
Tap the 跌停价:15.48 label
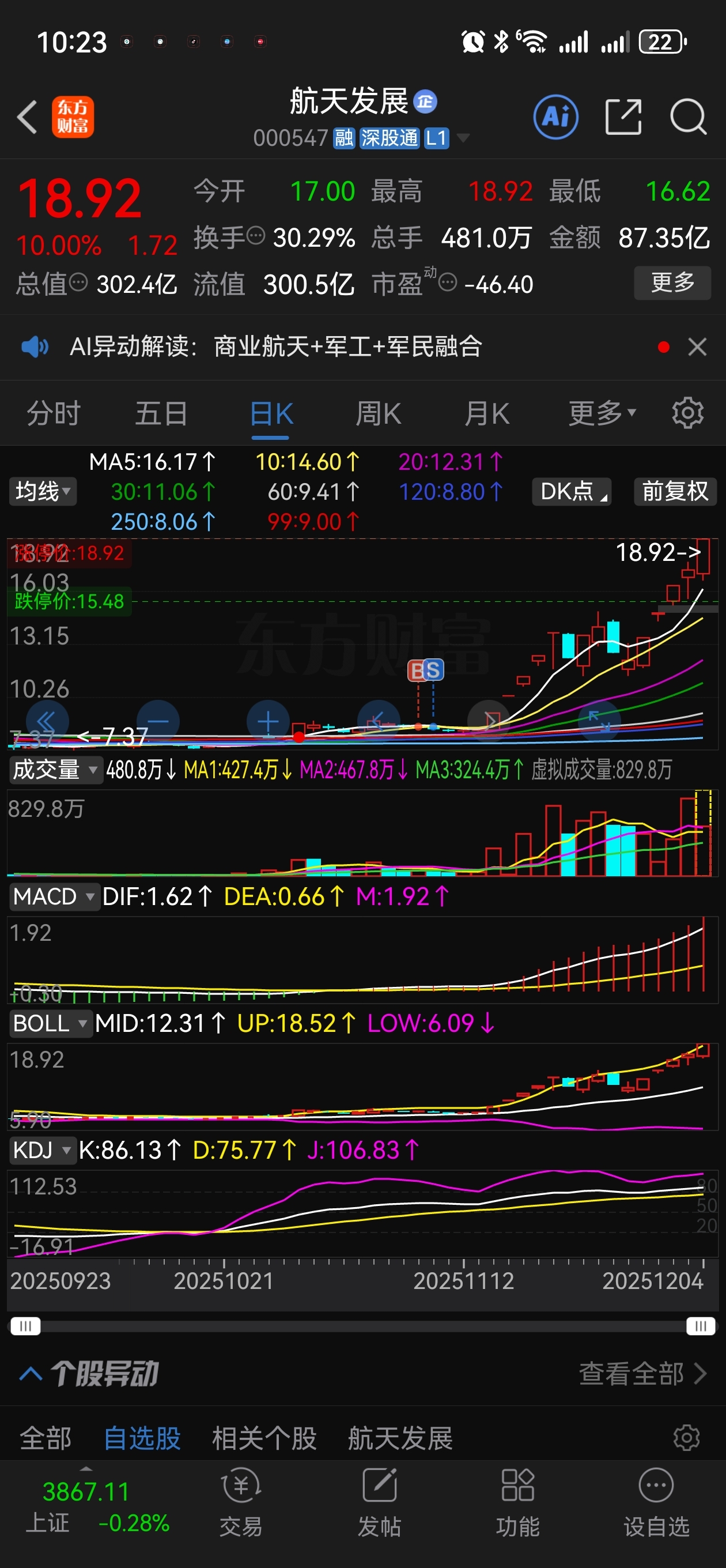coord(69,601)
